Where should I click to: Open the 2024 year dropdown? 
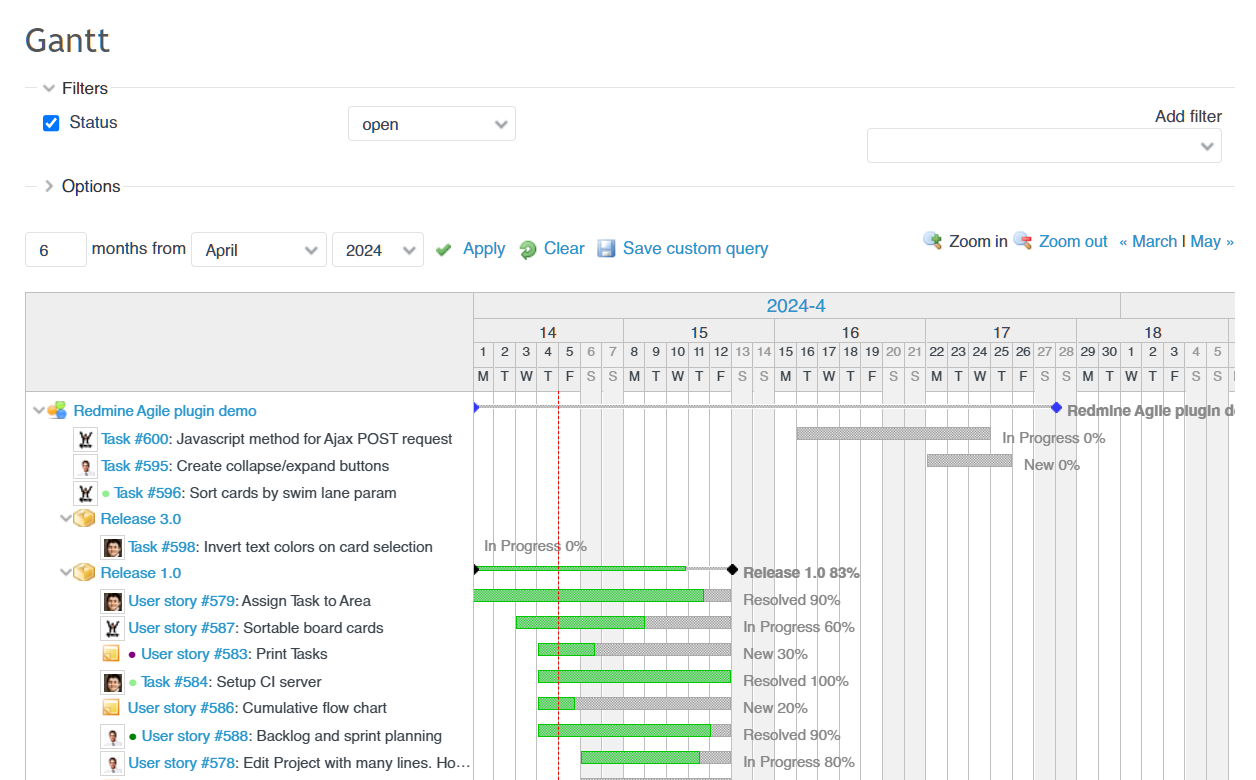tap(377, 249)
